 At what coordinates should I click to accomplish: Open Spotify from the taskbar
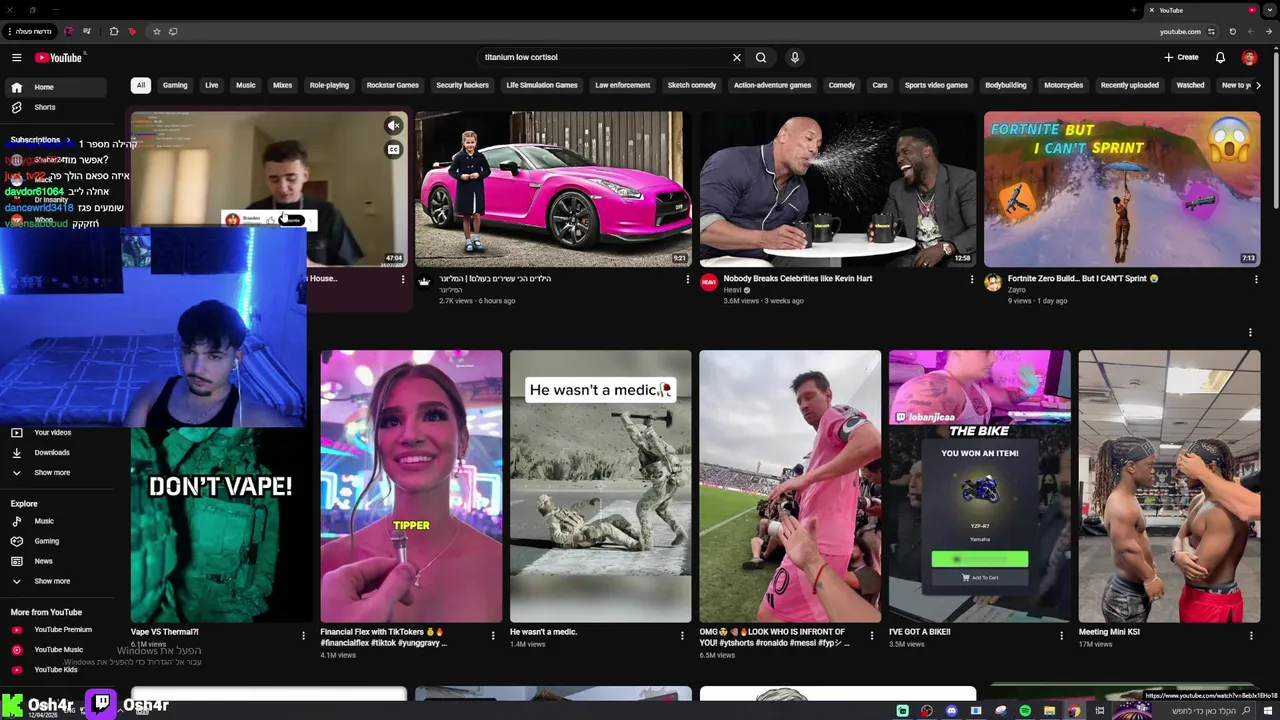click(x=1025, y=711)
